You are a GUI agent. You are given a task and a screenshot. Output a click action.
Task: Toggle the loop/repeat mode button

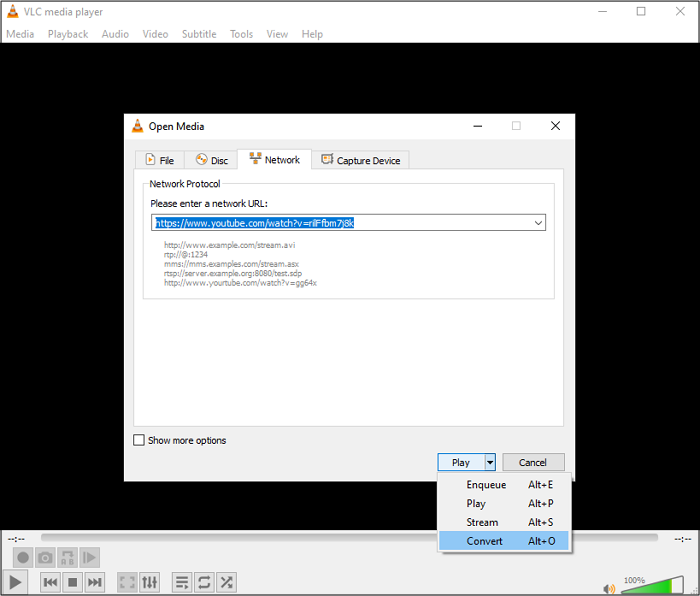[x=204, y=582]
